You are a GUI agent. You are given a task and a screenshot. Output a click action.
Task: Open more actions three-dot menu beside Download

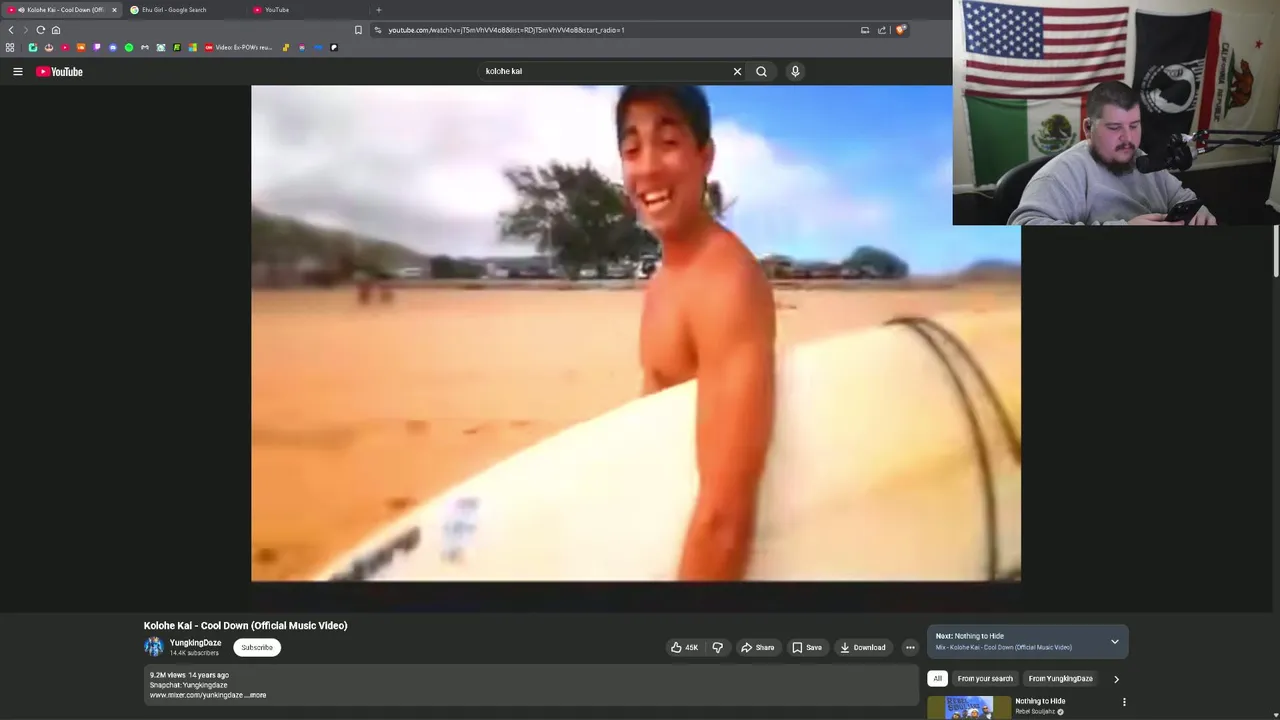[910, 647]
